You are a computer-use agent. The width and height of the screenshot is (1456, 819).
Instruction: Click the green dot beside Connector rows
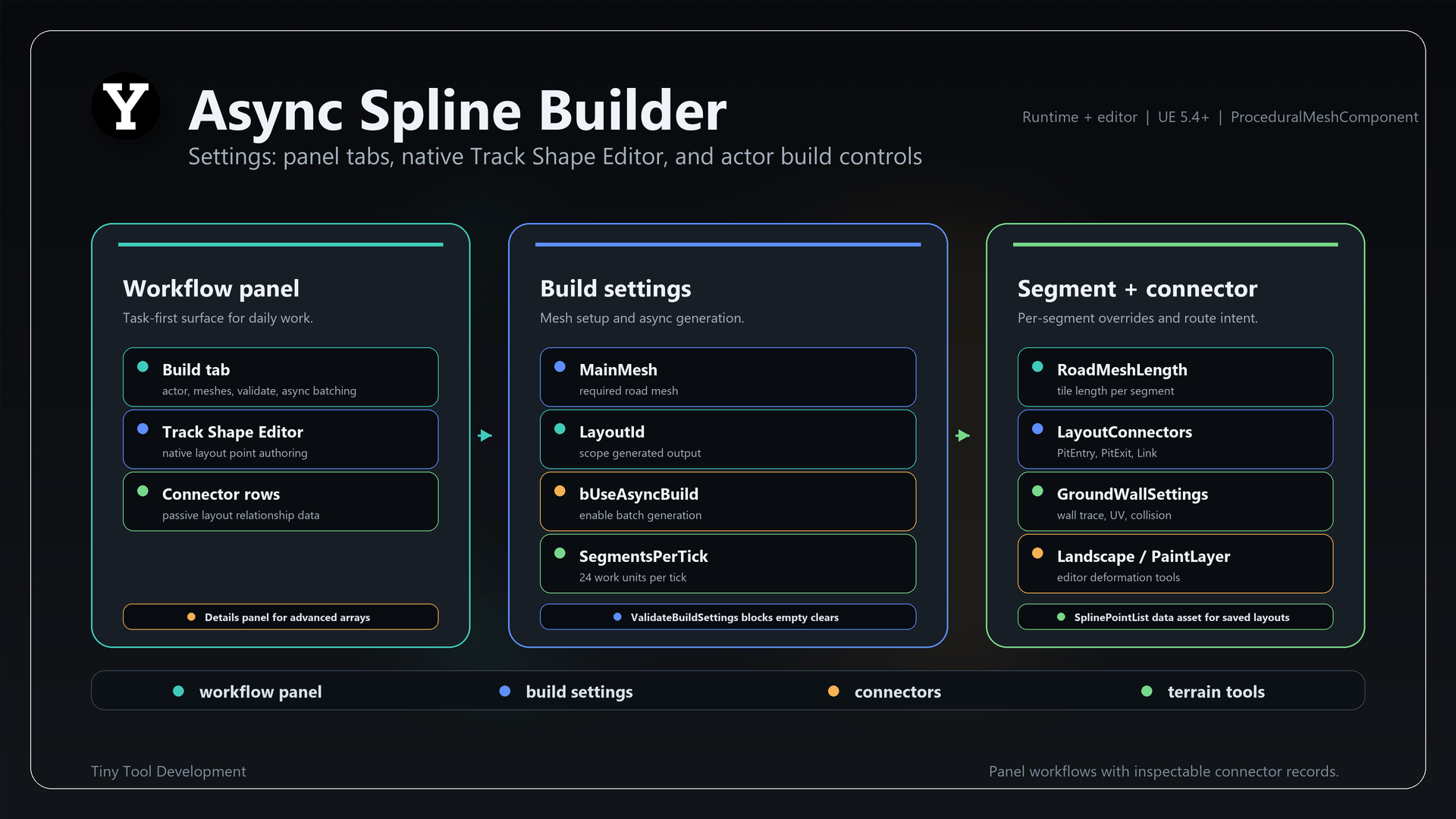[x=143, y=491]
